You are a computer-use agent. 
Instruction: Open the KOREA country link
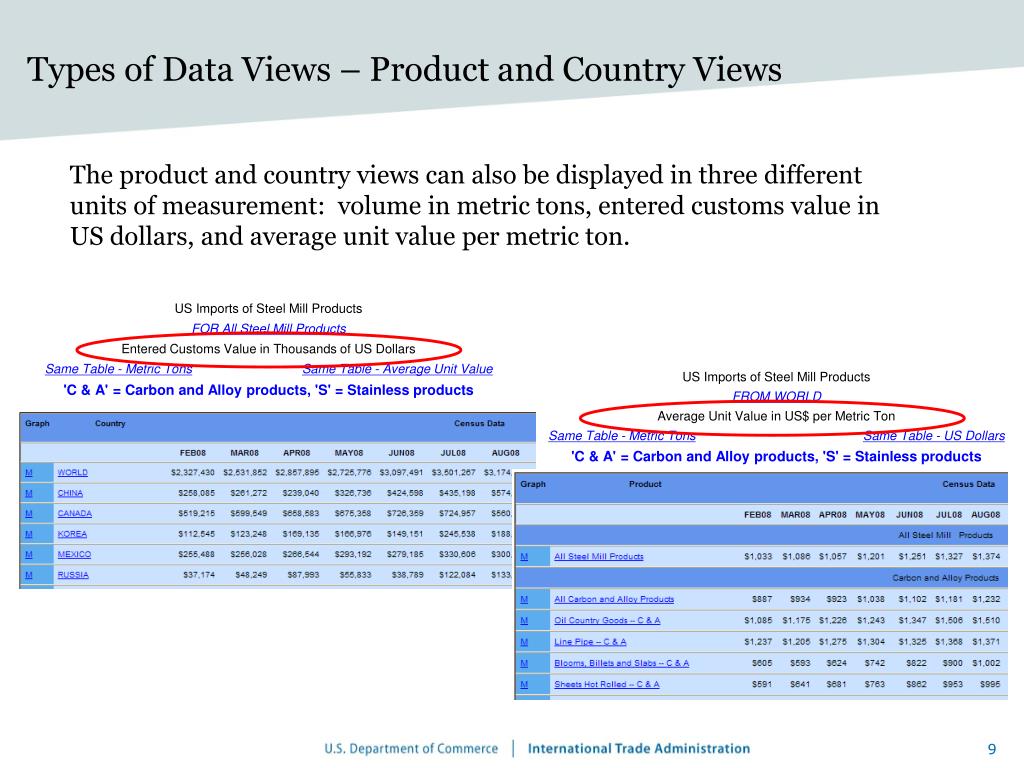click(x=72, y=534)
